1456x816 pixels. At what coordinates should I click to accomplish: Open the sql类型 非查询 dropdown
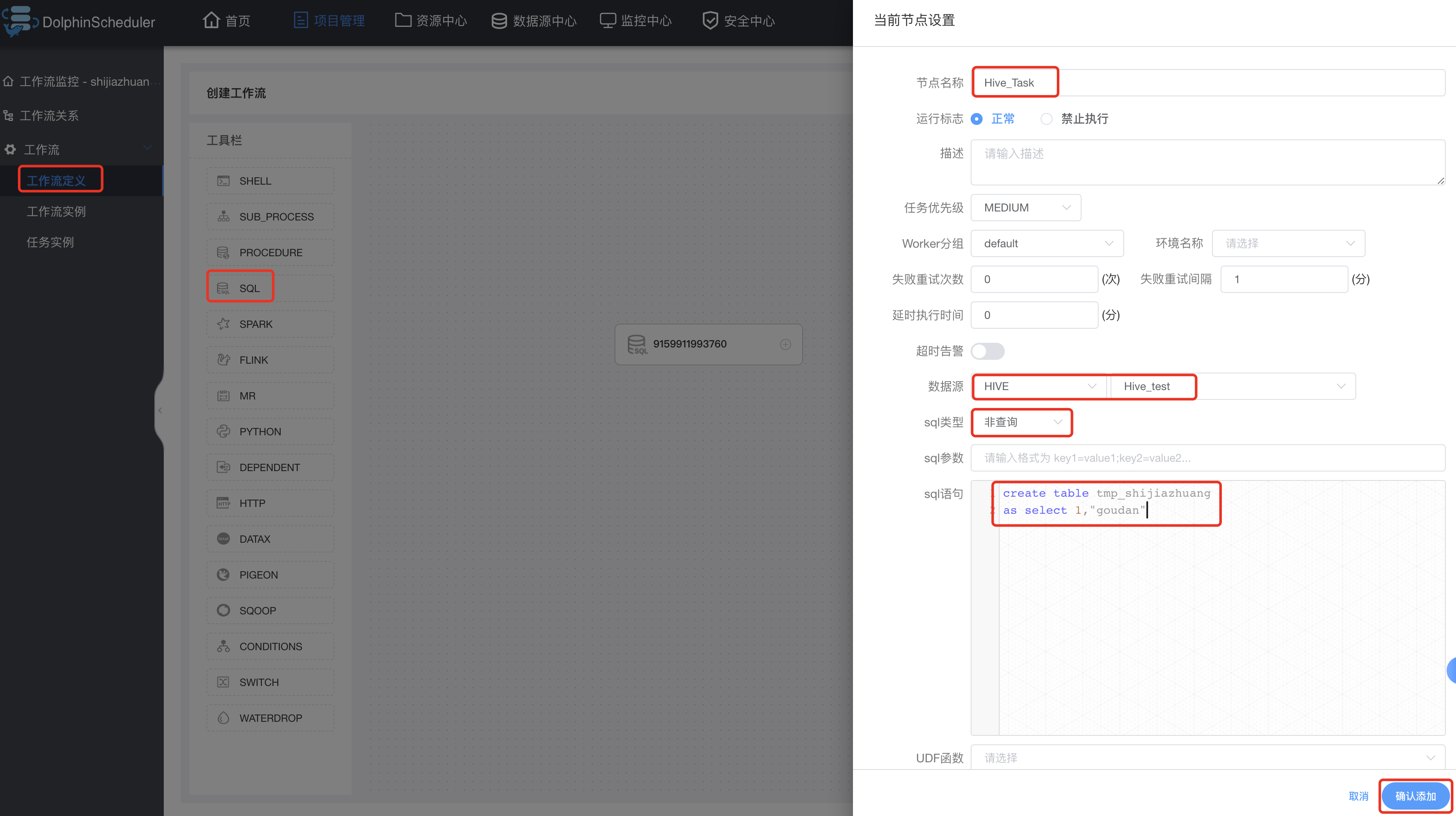tap(1021, 422)
